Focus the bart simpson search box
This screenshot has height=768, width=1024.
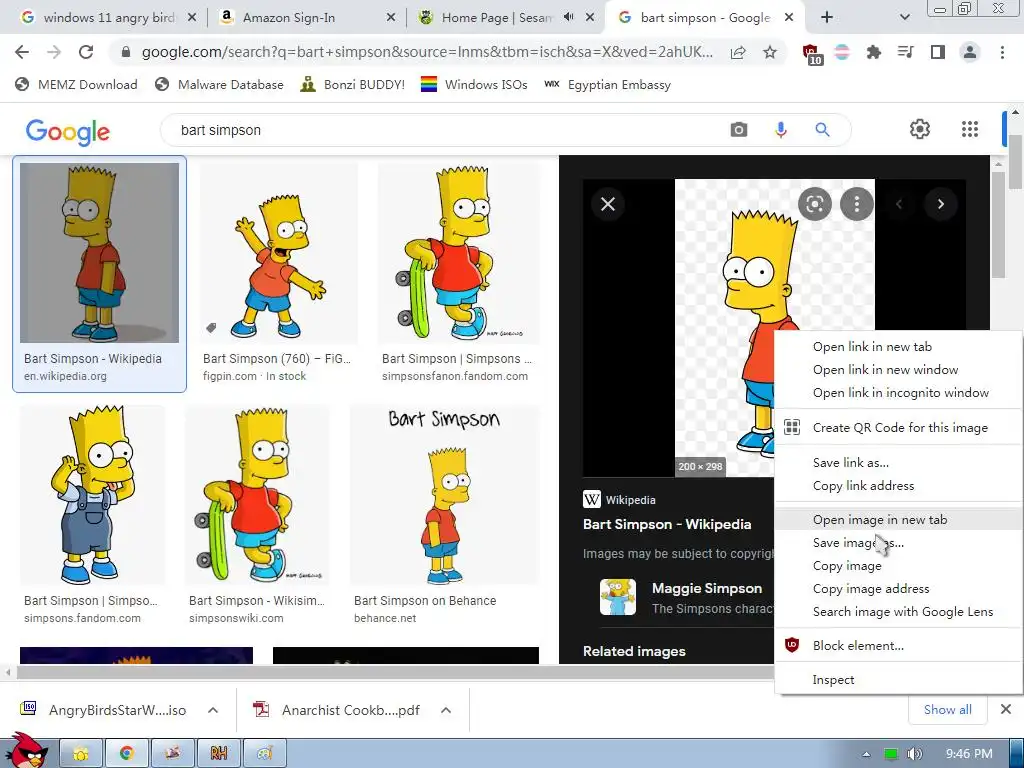pyautogui.click(x=444, y=130)
